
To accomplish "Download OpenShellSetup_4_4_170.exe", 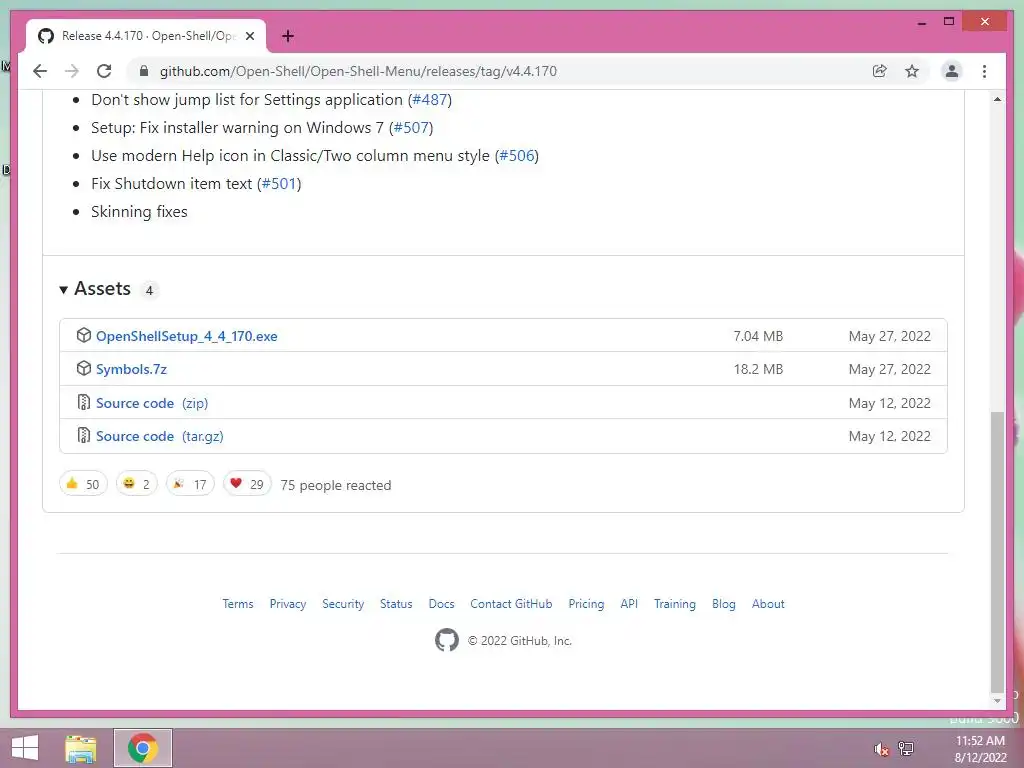I will point(187,336).
